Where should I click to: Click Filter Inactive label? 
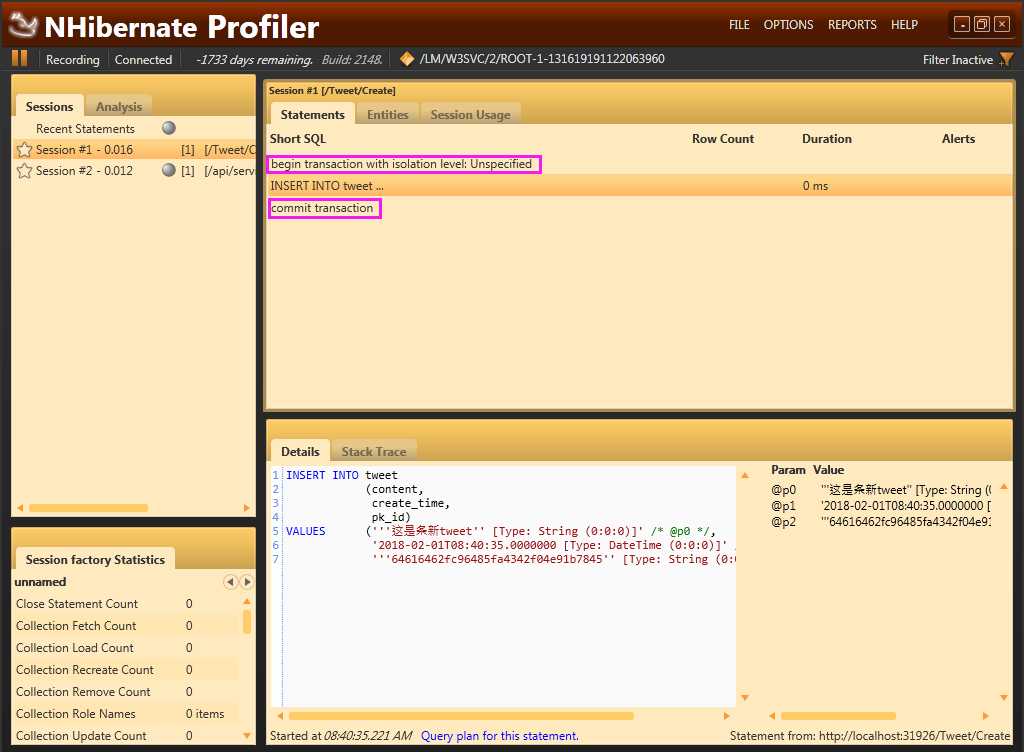click(x=957, y=59)
